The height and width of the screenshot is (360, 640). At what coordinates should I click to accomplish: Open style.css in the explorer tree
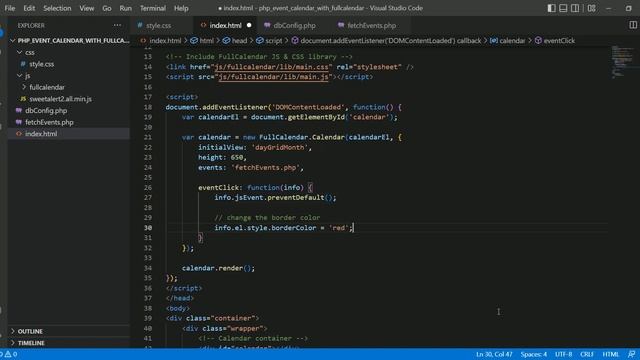point(69,64)
